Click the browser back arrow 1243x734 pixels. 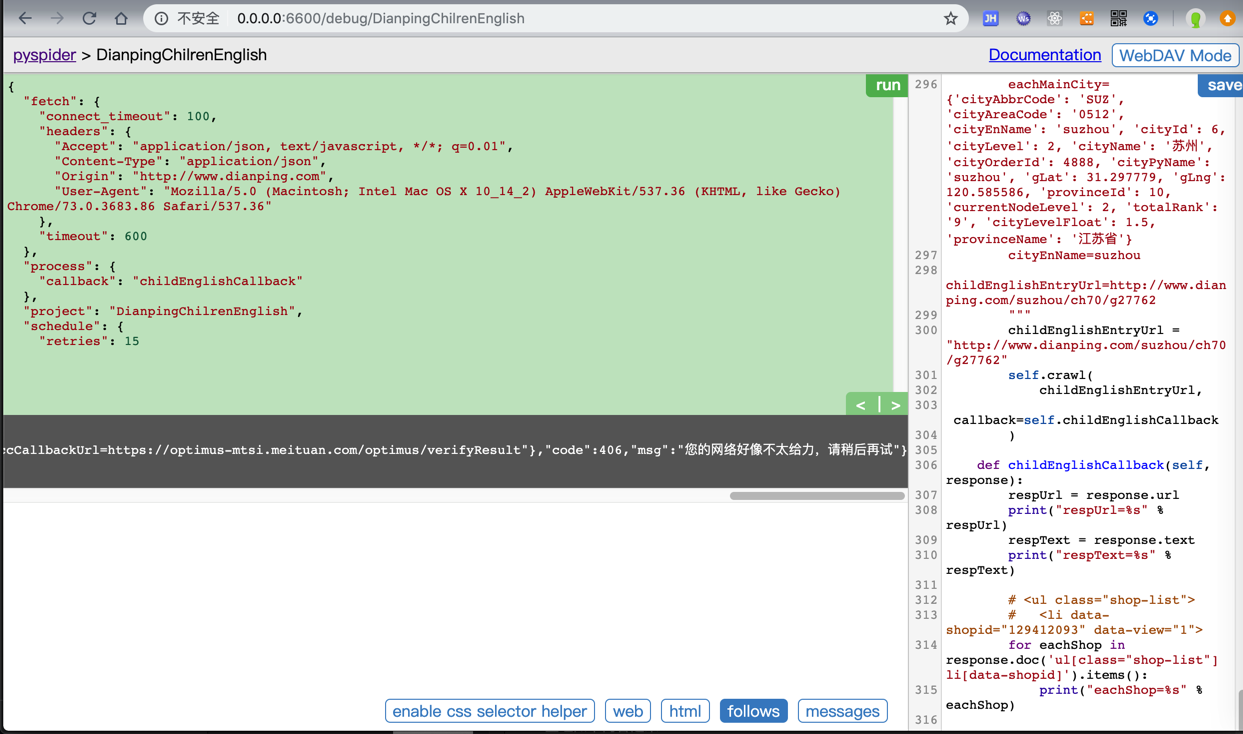[x=25, y=18]
